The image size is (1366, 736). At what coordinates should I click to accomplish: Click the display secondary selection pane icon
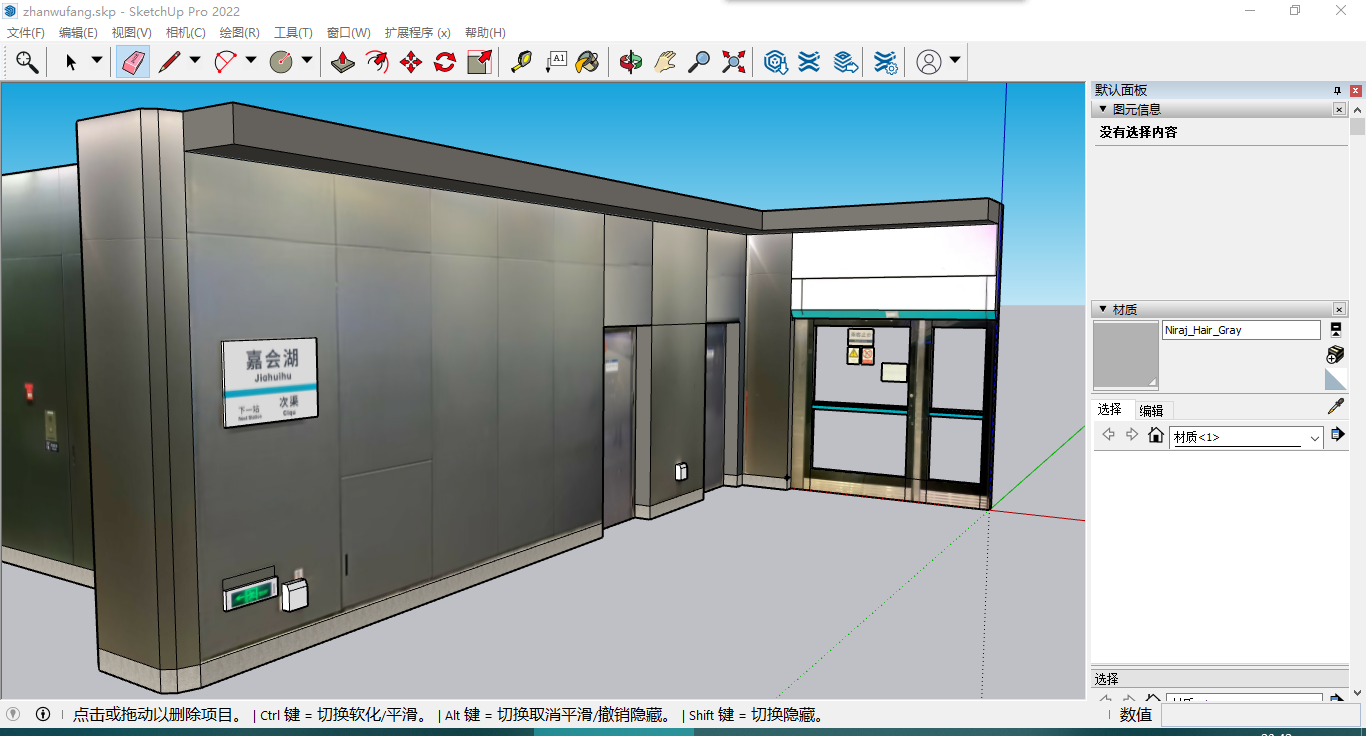point(1335,329)
